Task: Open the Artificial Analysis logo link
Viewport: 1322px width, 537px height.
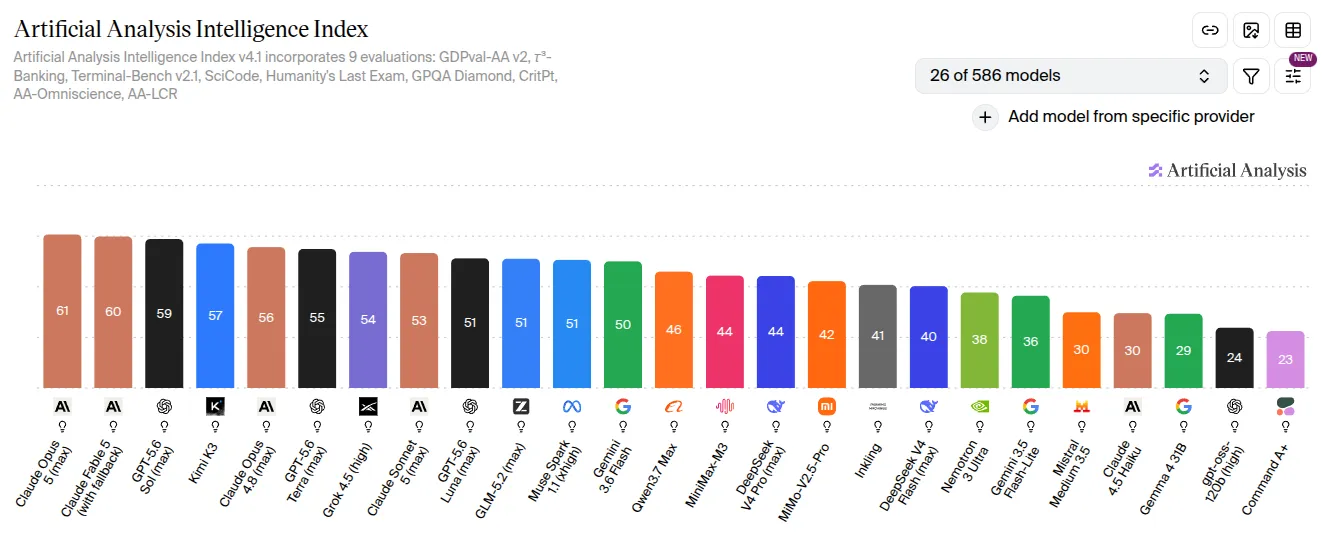Action: click(1227, 170)
